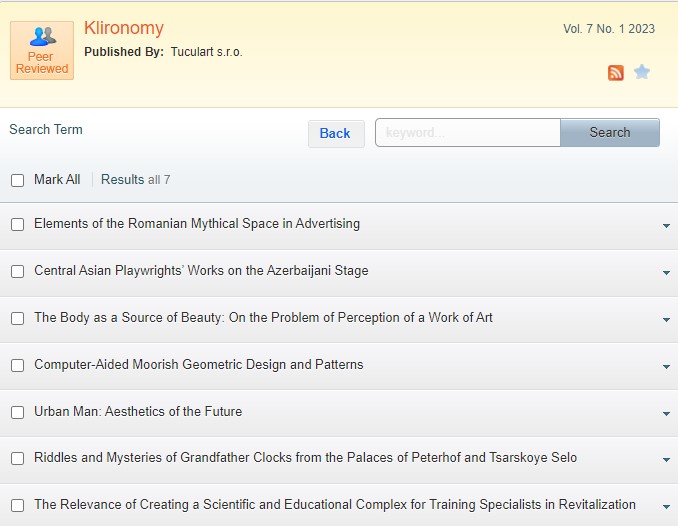This screenshot has width=678, height=526.
Task: Click into the keyword search field
Action: coord(467,132)
